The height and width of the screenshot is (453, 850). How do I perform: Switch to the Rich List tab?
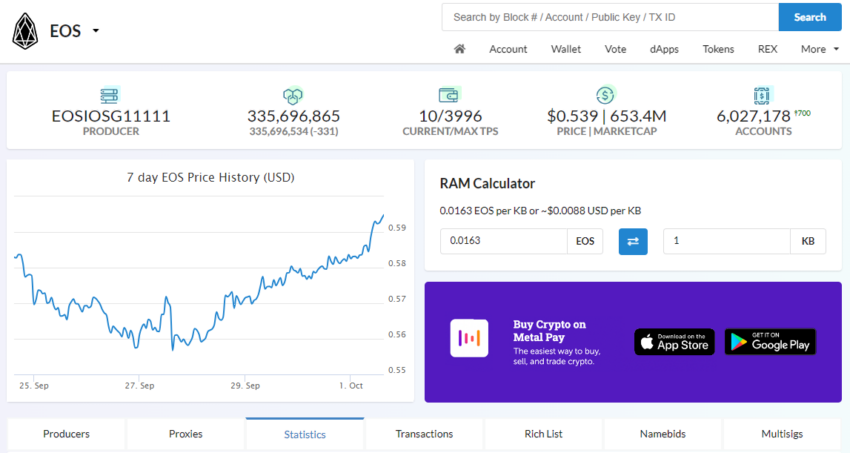543,434
